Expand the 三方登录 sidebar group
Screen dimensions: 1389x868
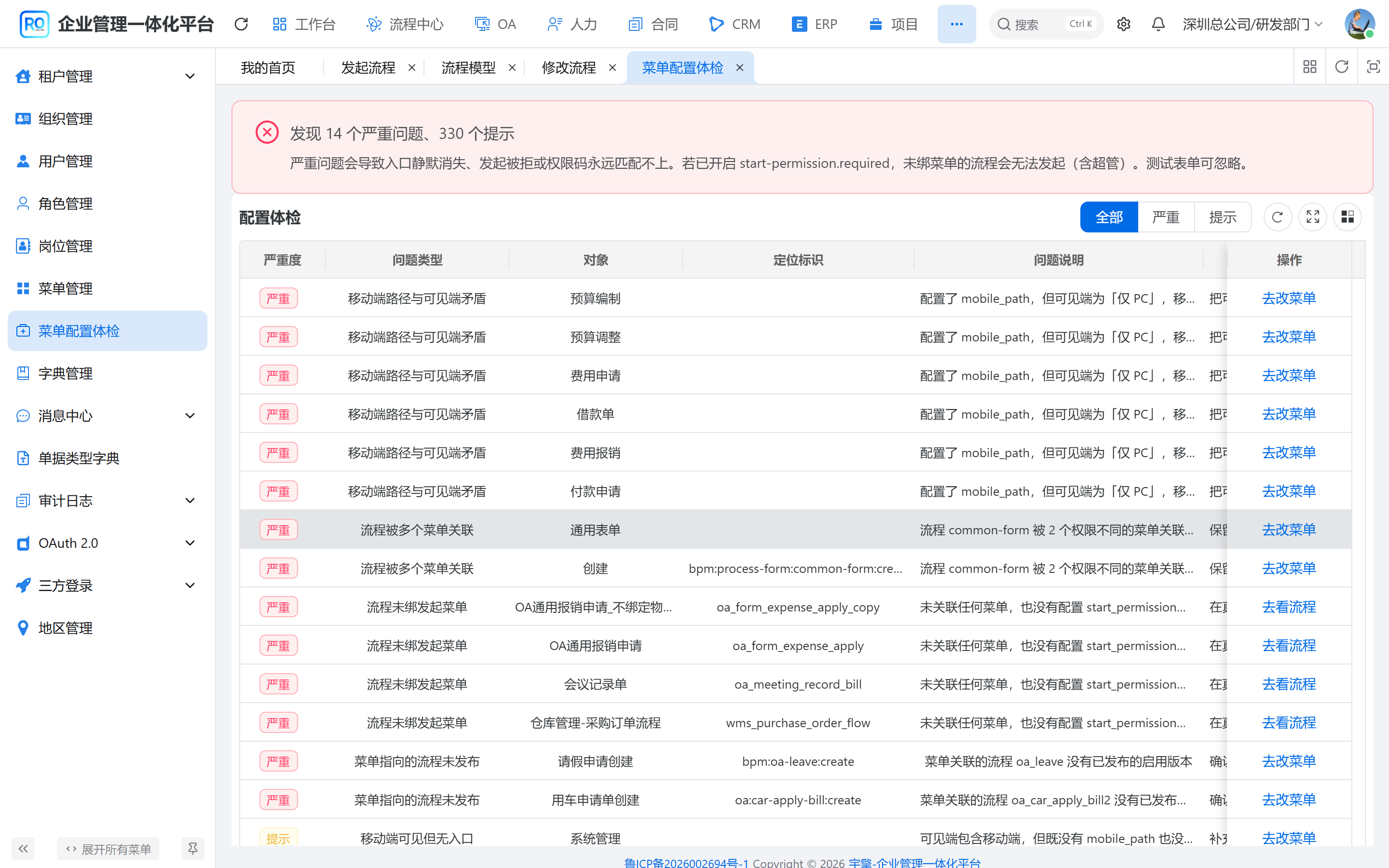pos(108,585)
